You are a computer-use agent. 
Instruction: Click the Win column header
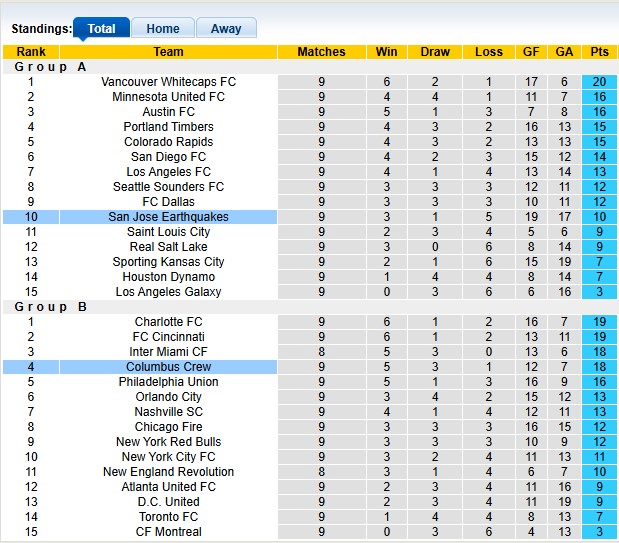click(x=386, y=52)
